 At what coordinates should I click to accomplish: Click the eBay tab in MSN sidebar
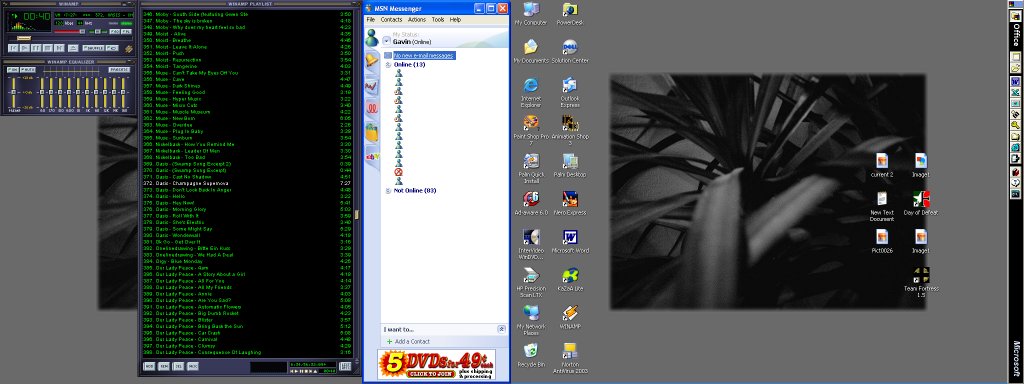372,157
